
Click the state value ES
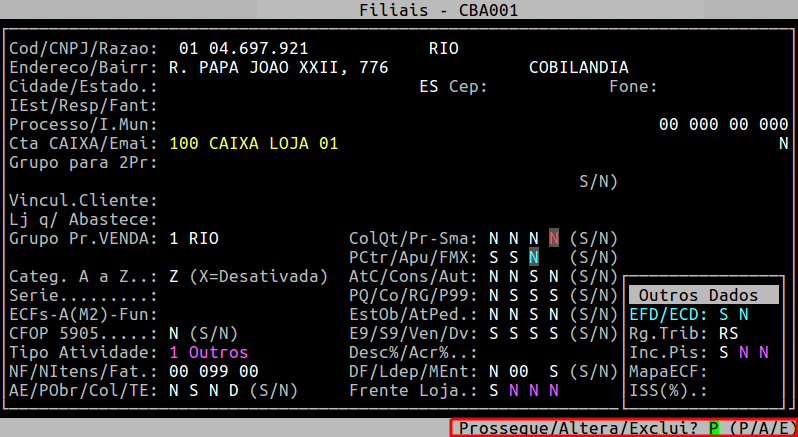[428, 86]
